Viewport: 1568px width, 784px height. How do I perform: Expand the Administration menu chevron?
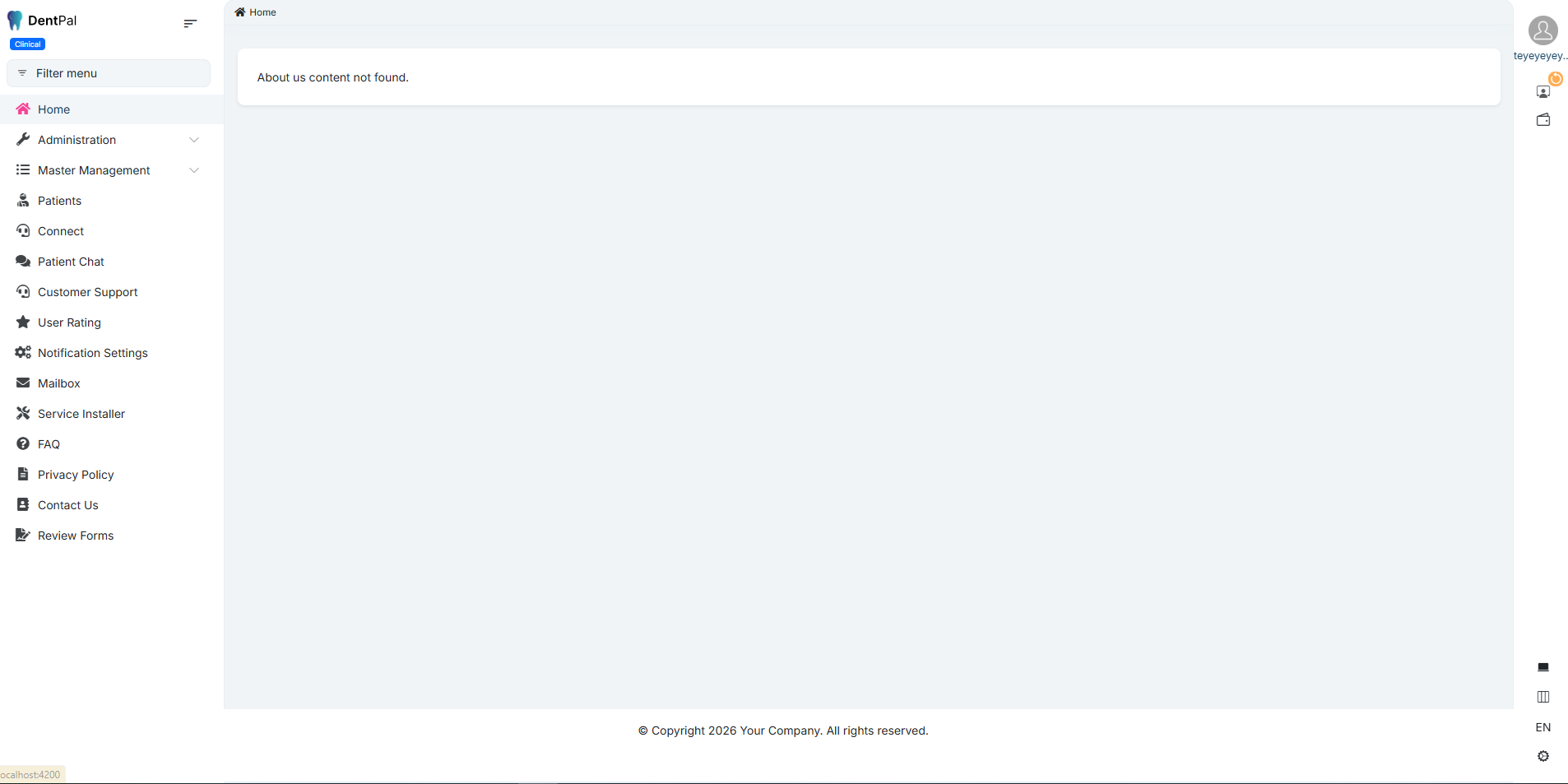click(x=194, y=140)
